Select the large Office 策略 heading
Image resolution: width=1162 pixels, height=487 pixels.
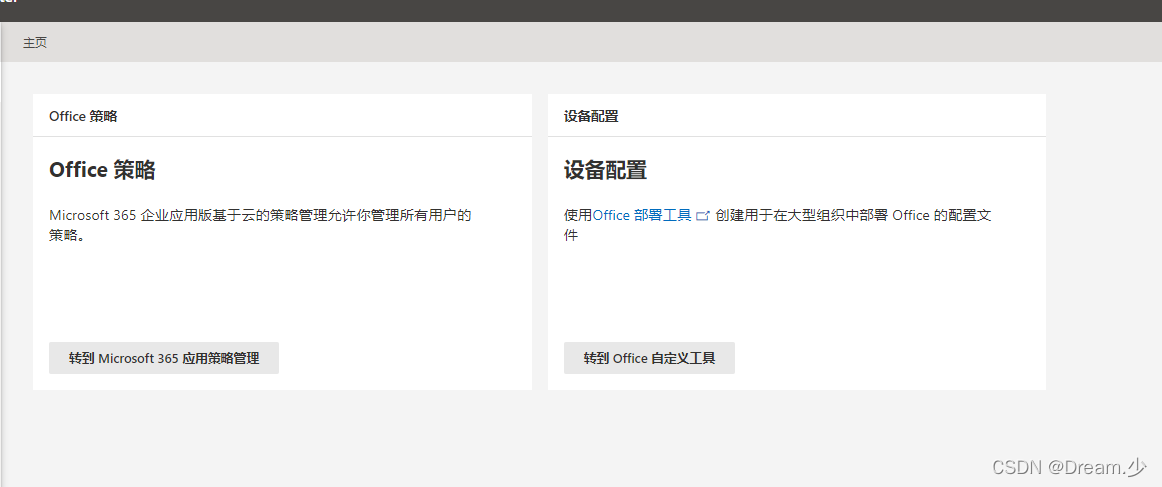[102, 170]
